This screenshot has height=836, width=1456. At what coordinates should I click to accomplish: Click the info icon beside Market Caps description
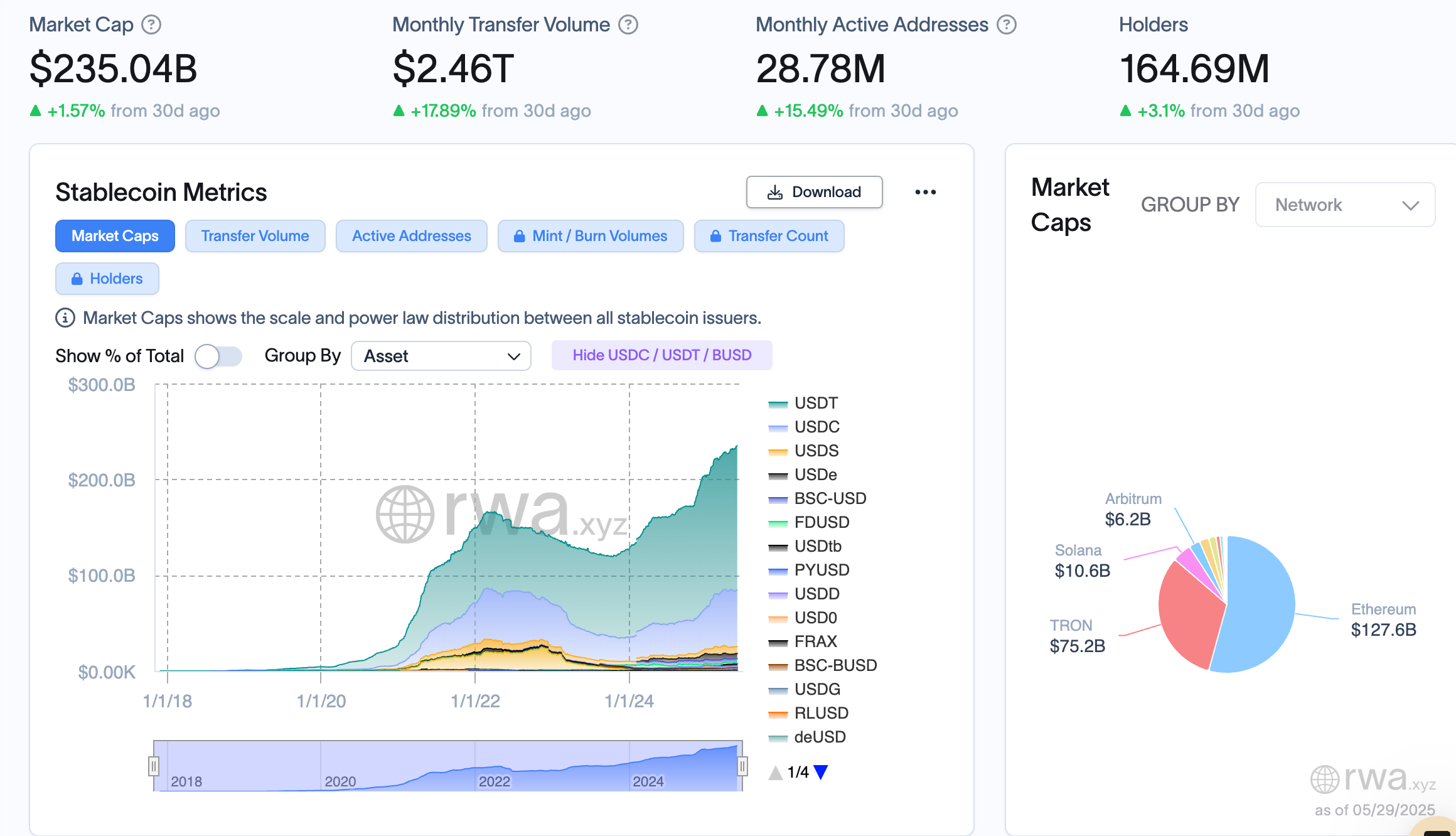coord(65,318)
